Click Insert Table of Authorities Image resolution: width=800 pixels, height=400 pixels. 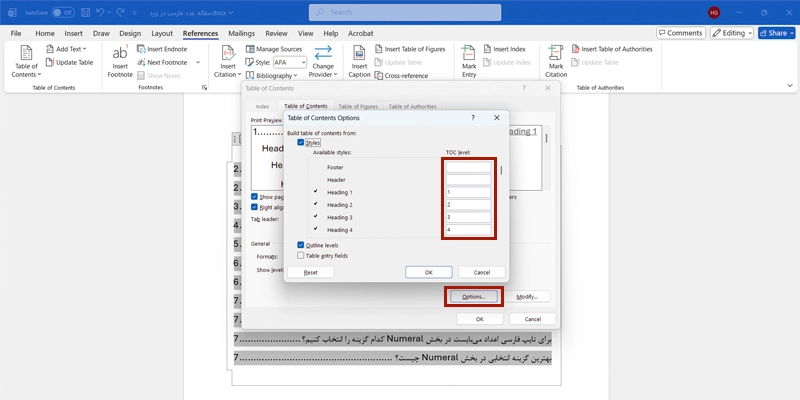[x=612, y=49]
